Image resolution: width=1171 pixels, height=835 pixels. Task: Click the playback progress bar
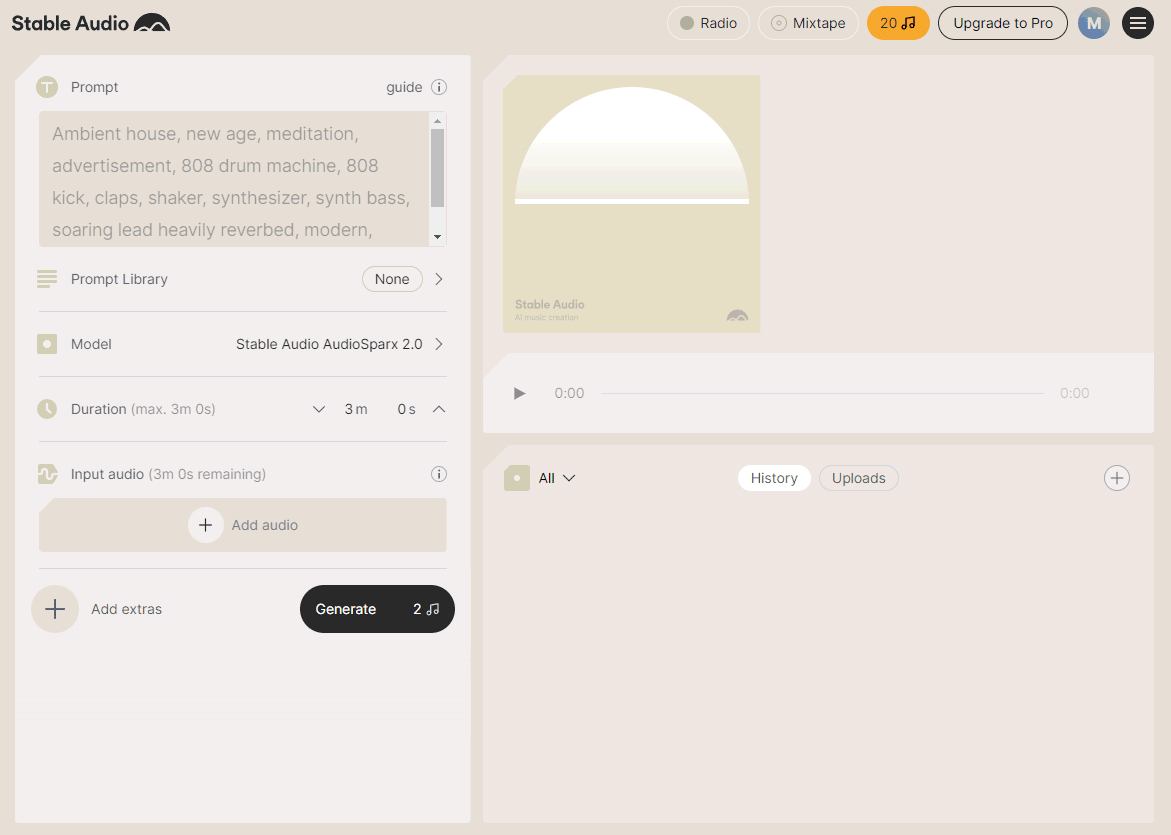tap(822, 394)
